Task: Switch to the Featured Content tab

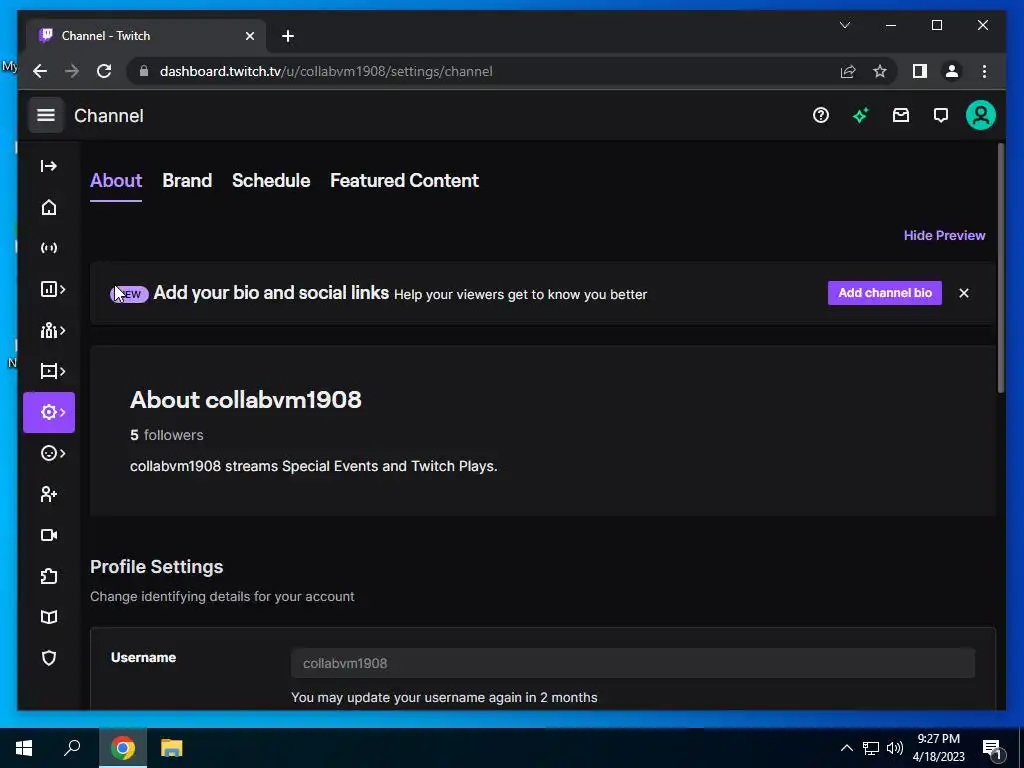Action: click(404, 181)
